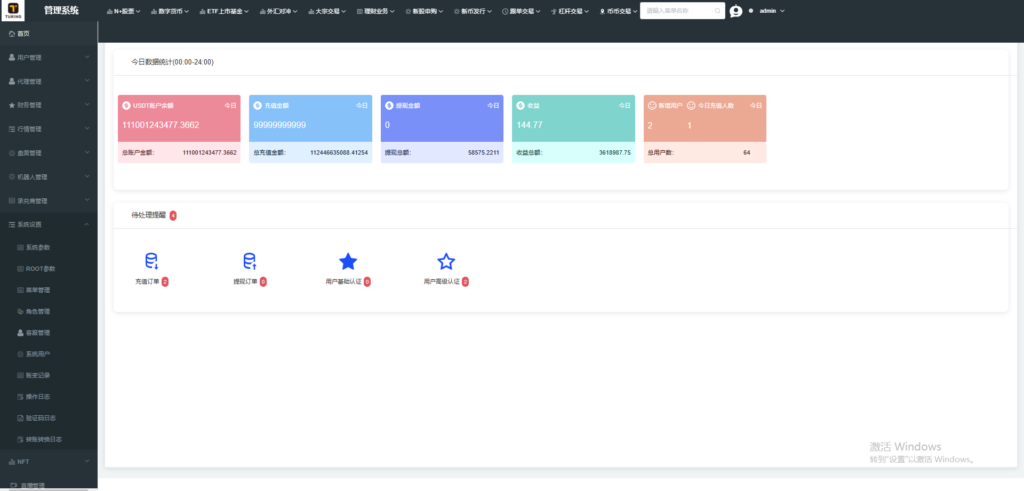This screenshot has width=1024, height=491.
Task: Open 操作日志 in the sidebar
Action: pyautogui.click(x=49, y=397)
